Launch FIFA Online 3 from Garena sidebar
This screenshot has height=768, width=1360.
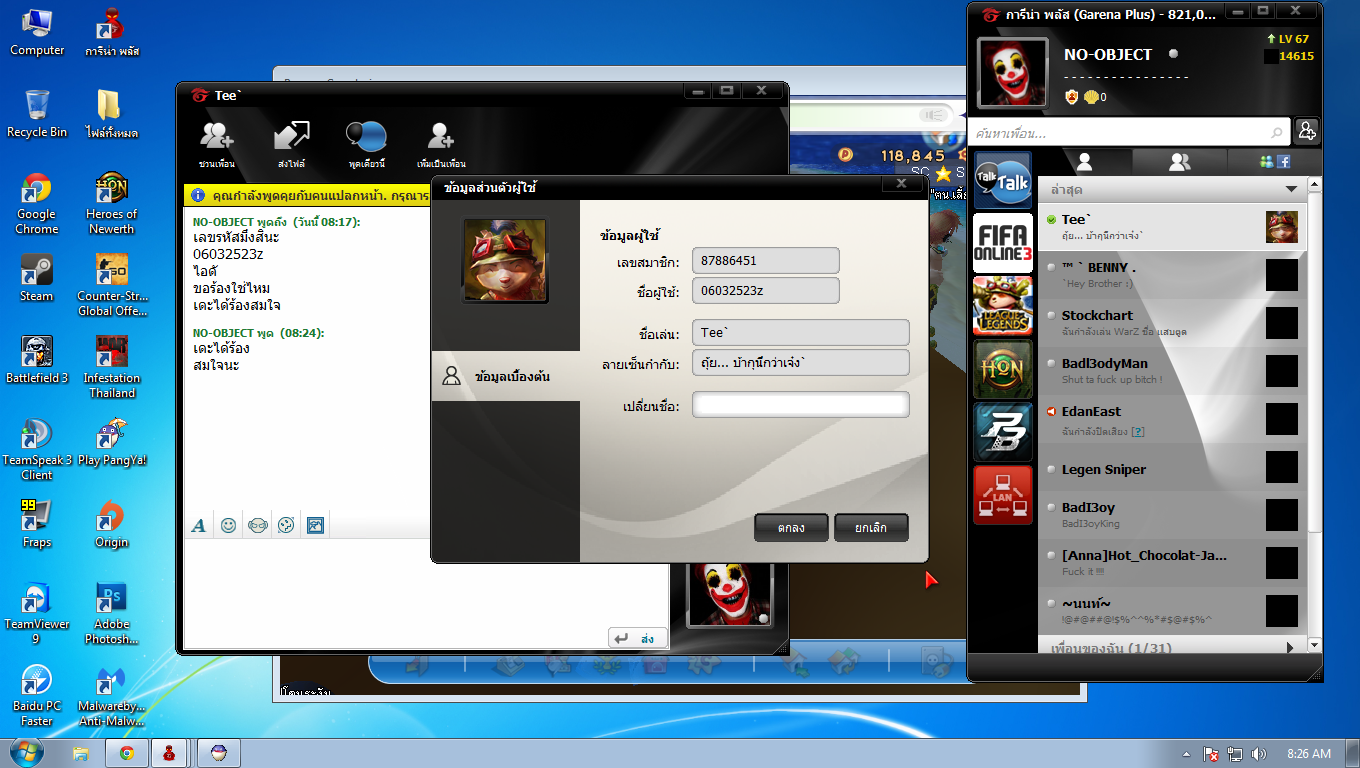pyautogui.click(x=1002, y=243)
